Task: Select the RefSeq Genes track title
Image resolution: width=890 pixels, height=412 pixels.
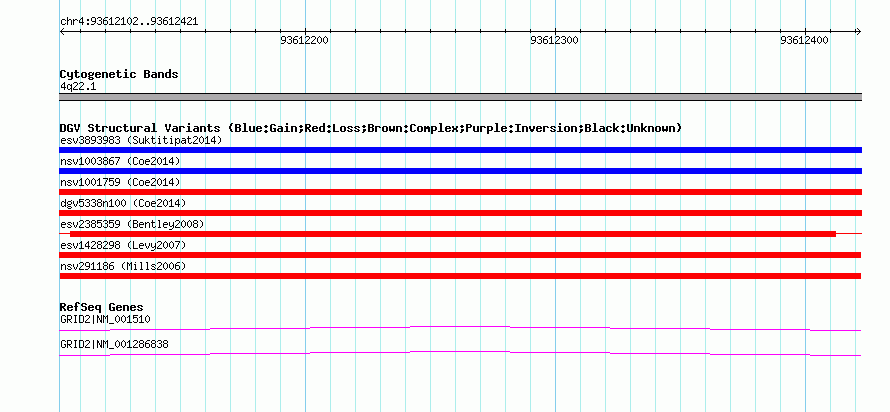Action: coord(102,307)
